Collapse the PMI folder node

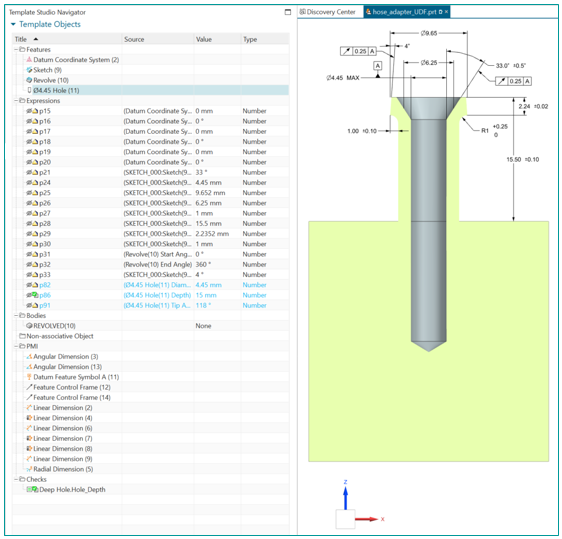tap(16, 347)
